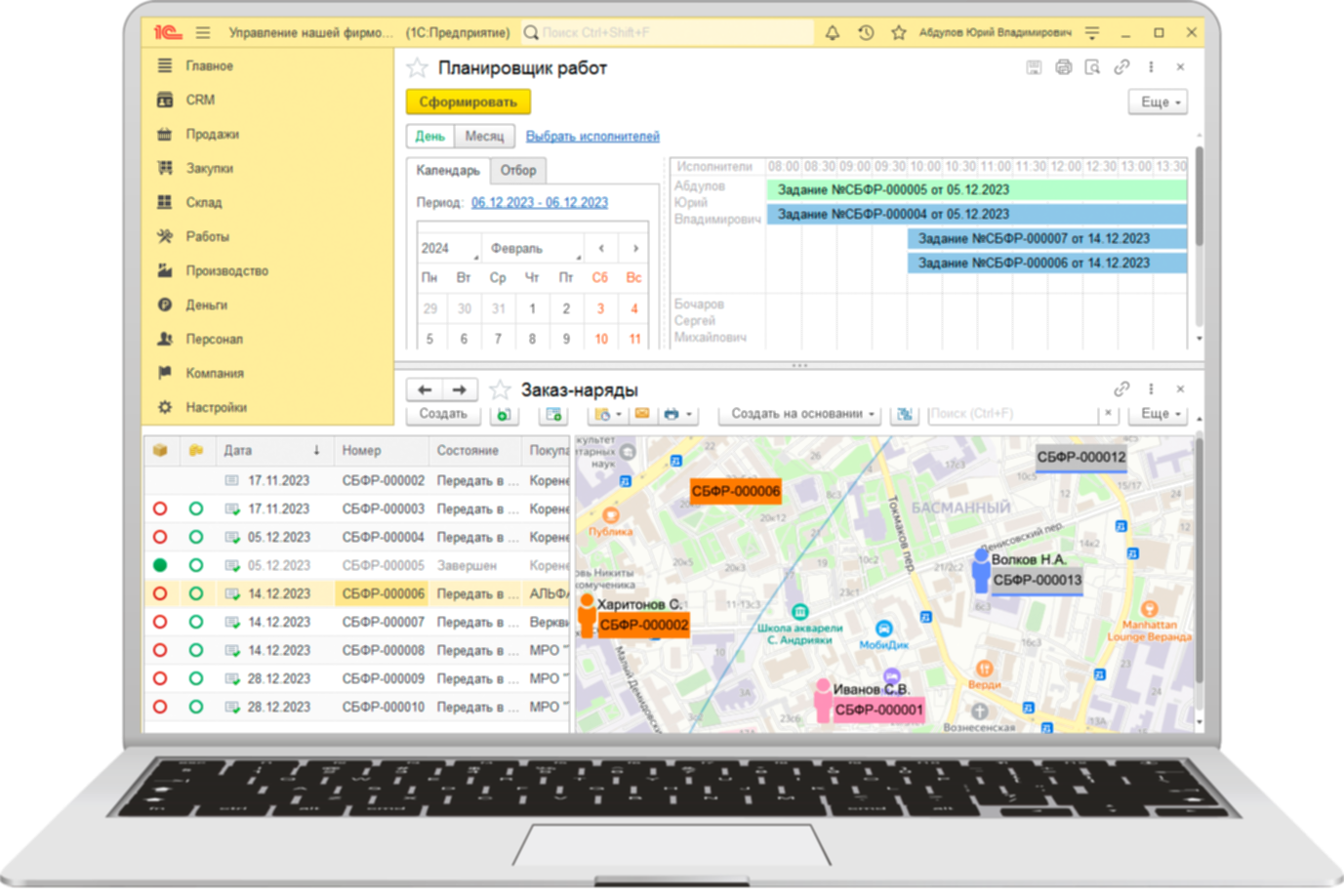Open service settings icon beside user name
Image resolution: width=1344 pixels, height=896 pixels.
pos(1092,32)
